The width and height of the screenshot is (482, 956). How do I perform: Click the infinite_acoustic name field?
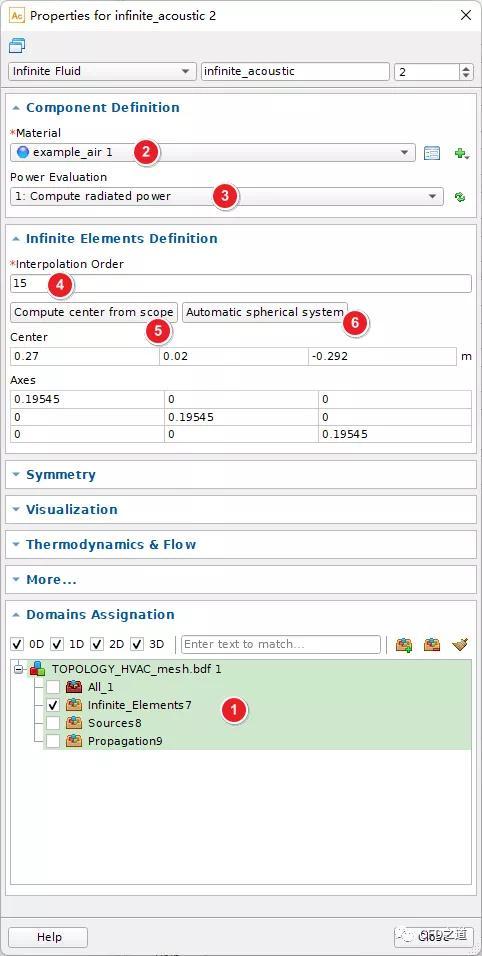click(295, 71)
